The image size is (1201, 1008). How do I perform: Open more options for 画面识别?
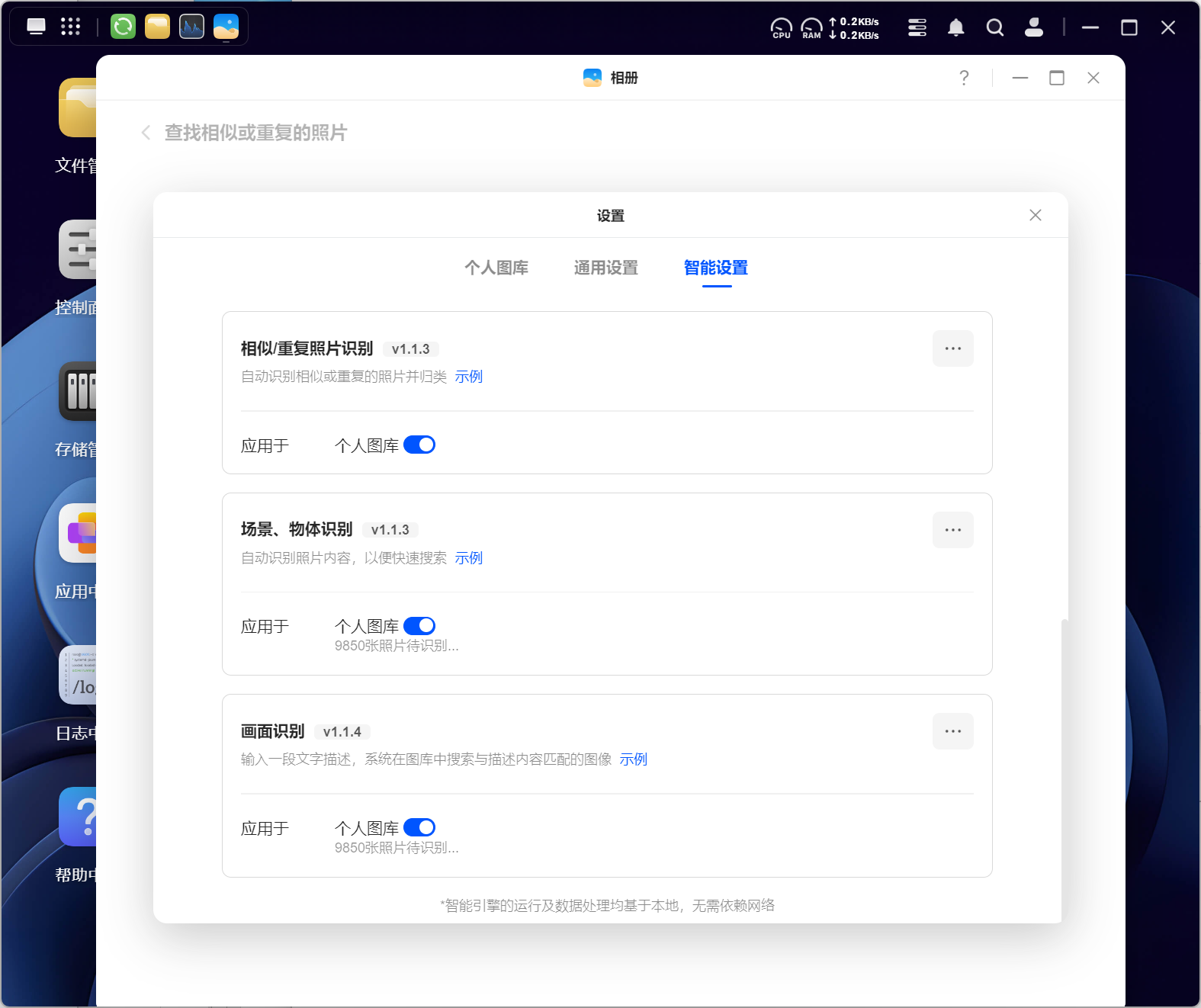click(x=952, y=731)
